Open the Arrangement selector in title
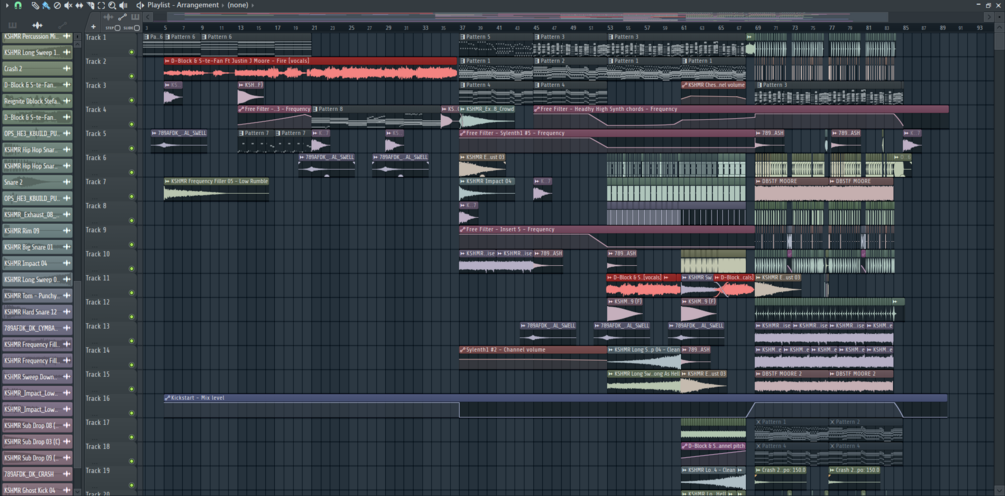This screenshot has width=1005, height=496. (x=197, y=5)
